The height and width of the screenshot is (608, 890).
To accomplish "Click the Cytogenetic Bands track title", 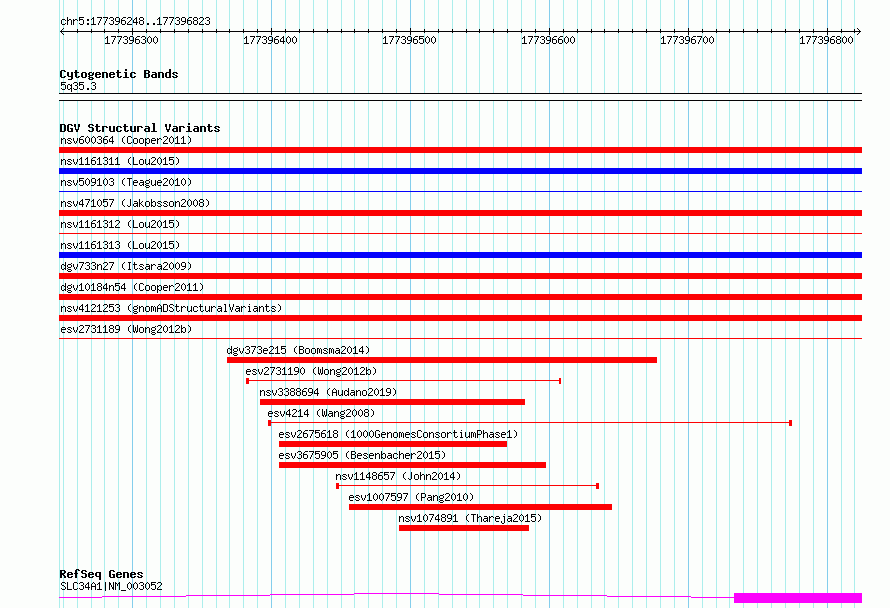I will point(119,74).
